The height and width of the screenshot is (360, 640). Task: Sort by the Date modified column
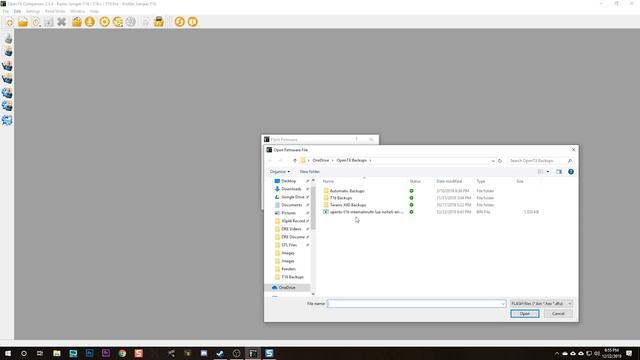point(449,181)
